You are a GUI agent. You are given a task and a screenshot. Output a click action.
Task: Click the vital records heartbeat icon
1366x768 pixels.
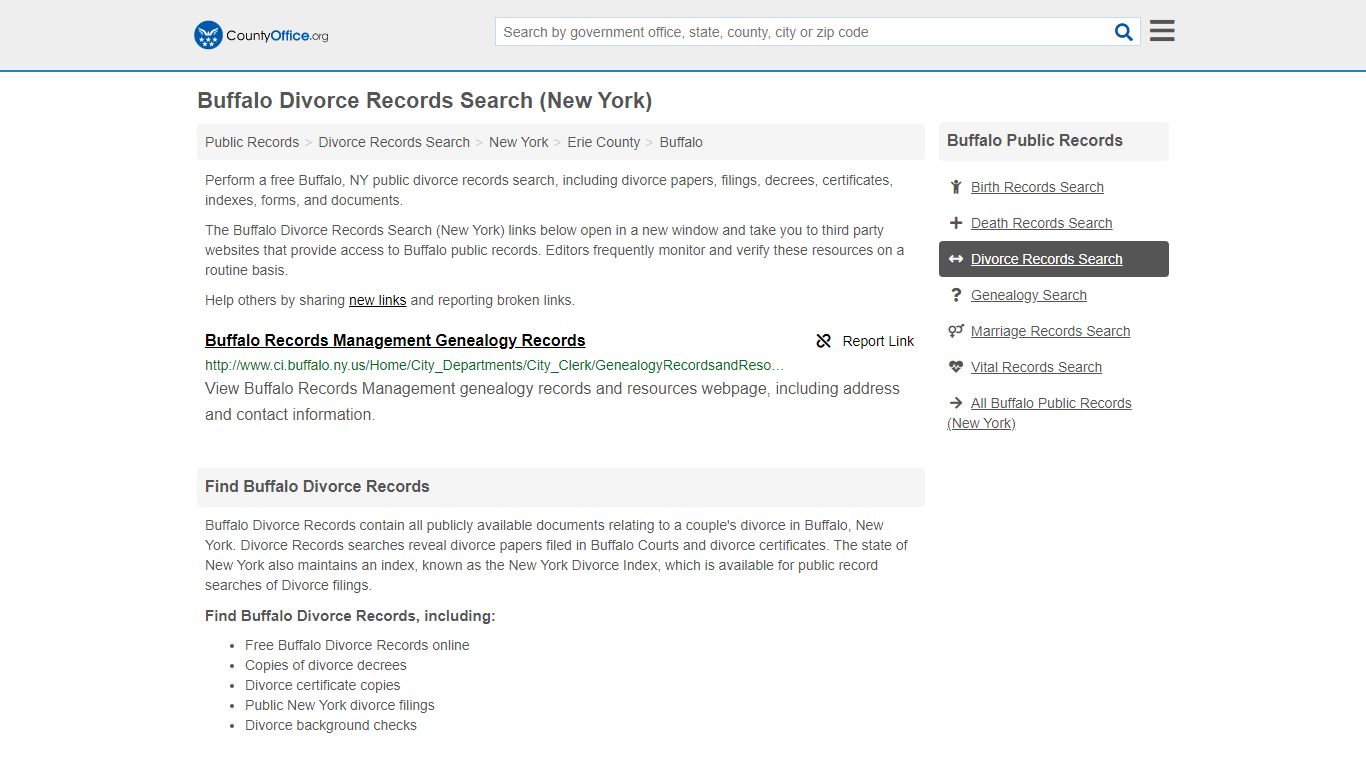pos(956,367)
